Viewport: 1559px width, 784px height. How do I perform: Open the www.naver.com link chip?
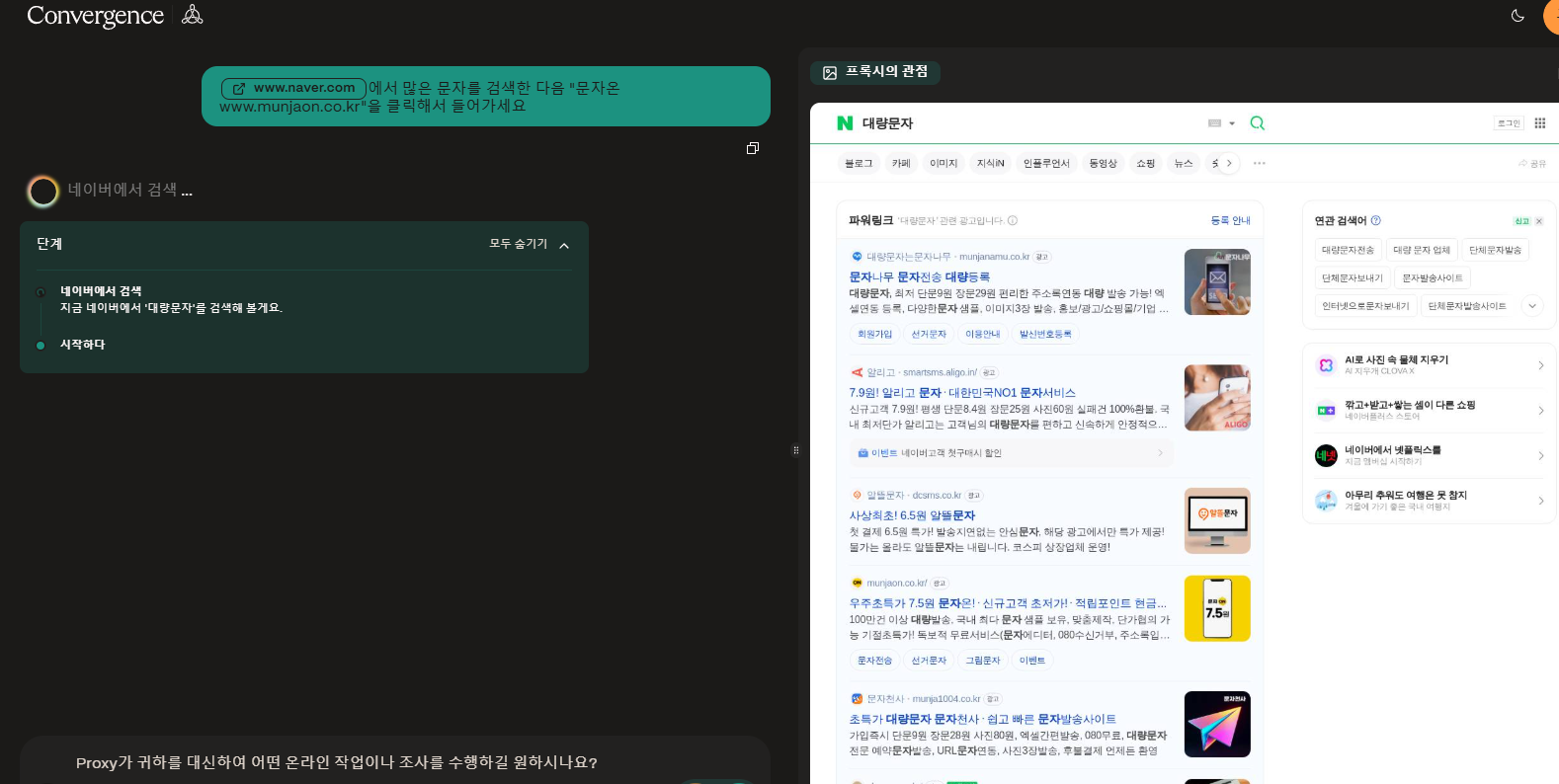coord(293,88)
